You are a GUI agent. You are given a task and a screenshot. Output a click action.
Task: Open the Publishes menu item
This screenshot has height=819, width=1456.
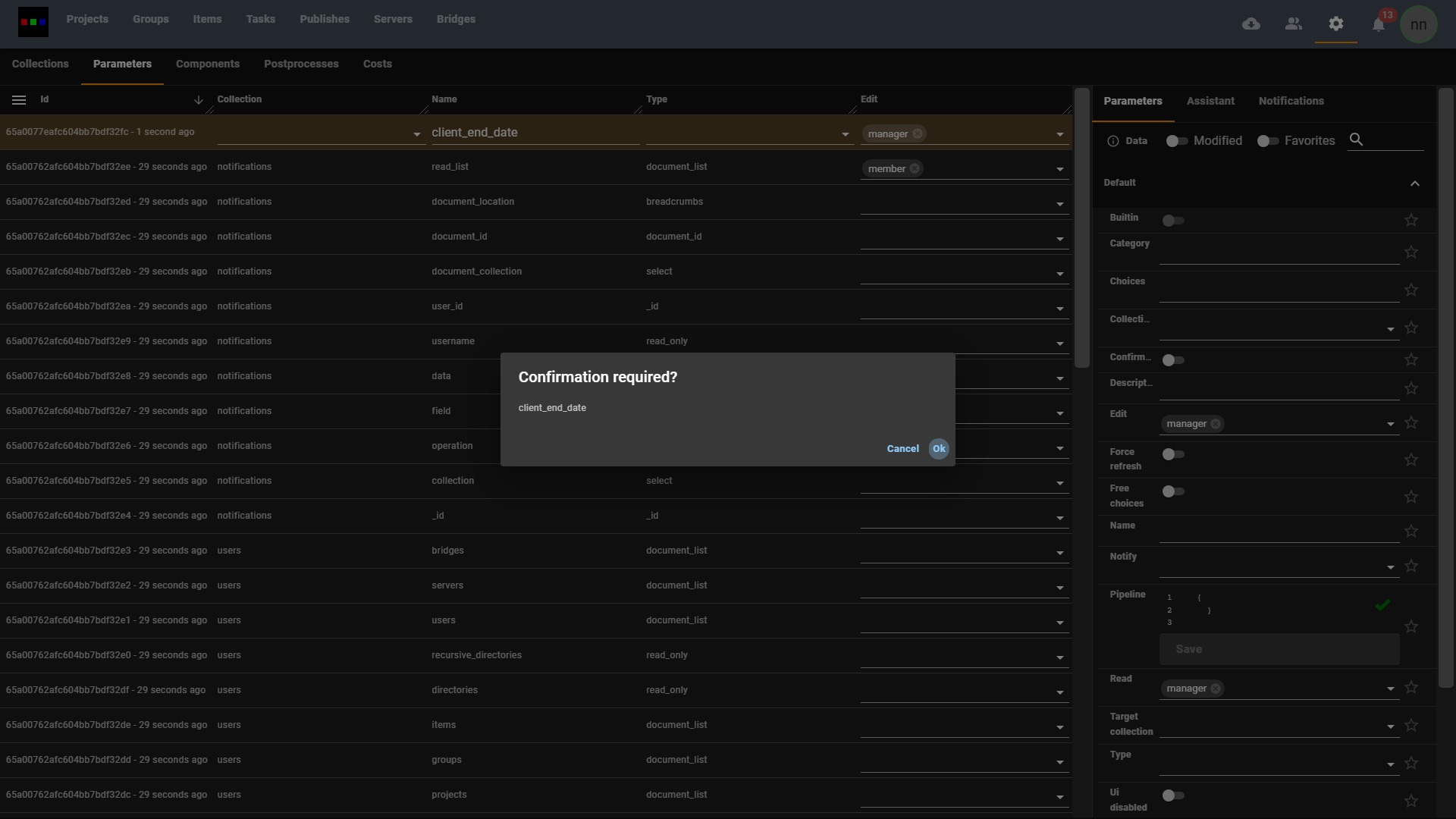coord(325,19)
